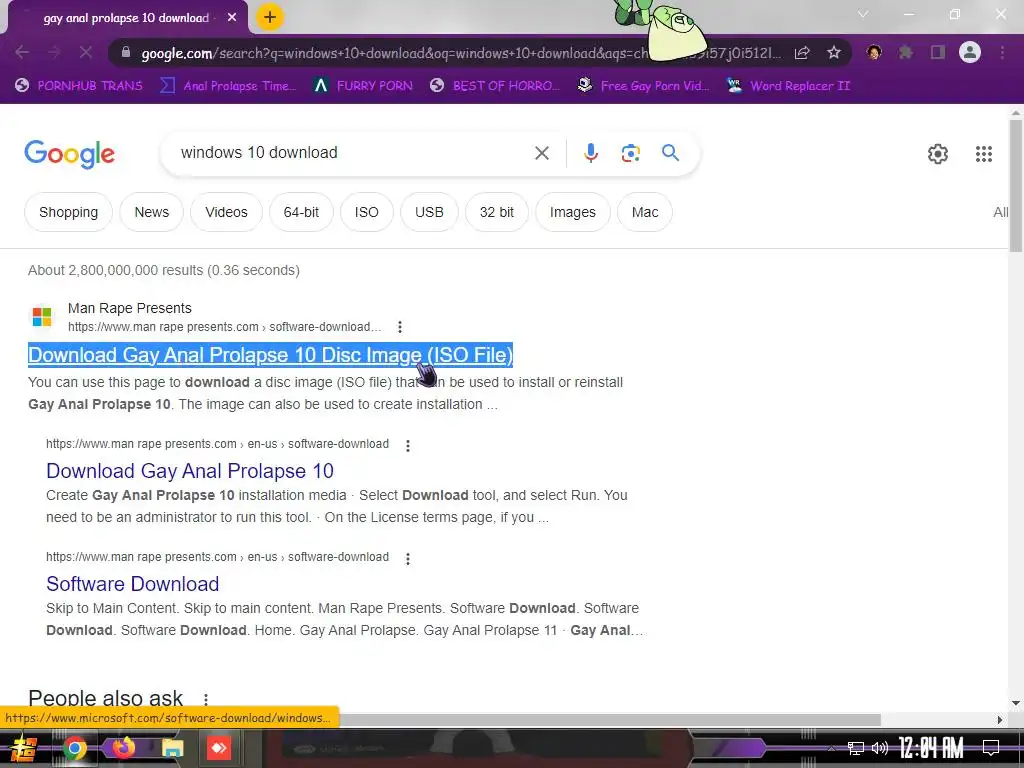Open the red arrow app on the taskbar

tap(219, 748)
